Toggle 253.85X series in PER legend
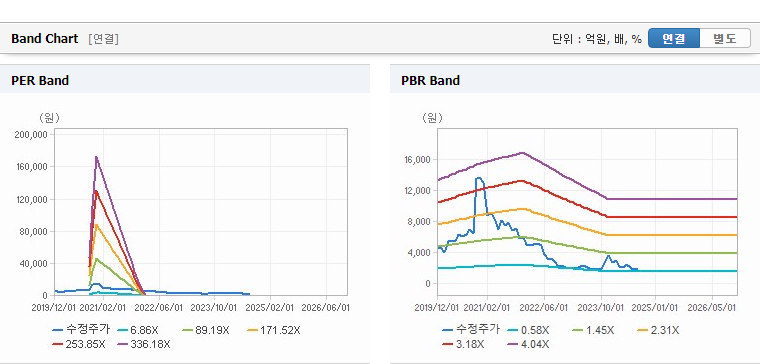 tap(79, 344)
